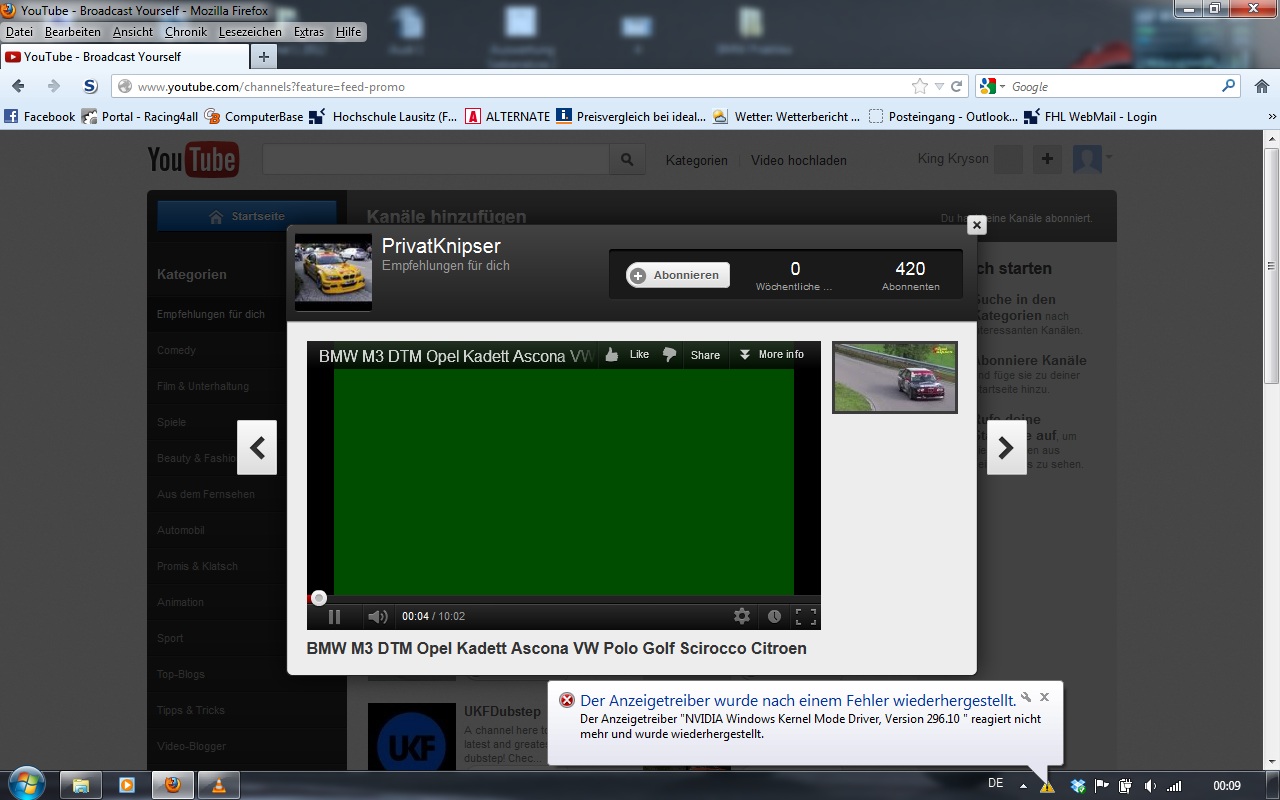Image resolution: width=1280 pixels, height=800 pixels.
Task: Go to next recommended channel
Action: [x=1006, y=447]
